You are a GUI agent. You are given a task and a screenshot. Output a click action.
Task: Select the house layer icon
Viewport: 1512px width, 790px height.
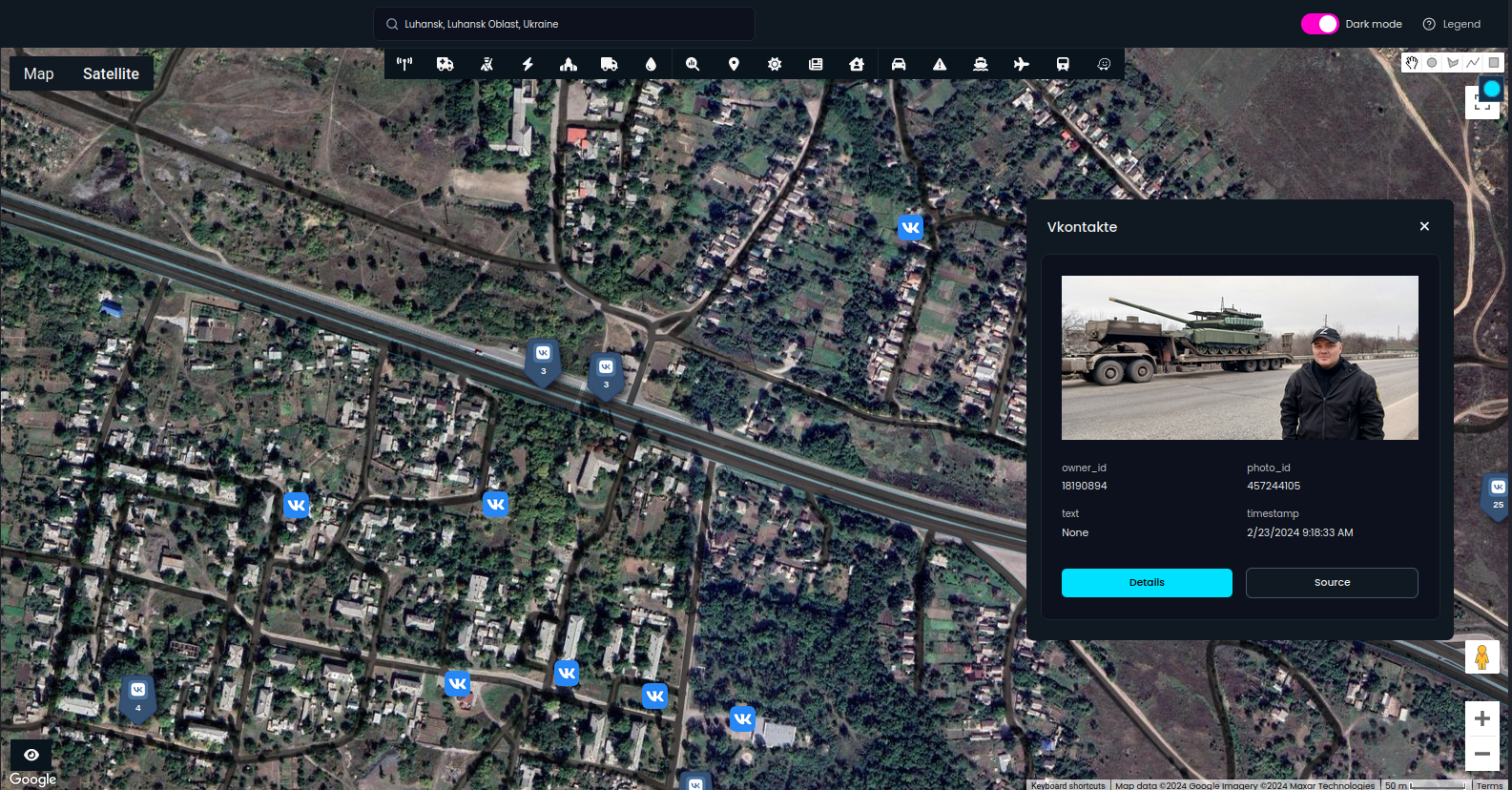857,64
